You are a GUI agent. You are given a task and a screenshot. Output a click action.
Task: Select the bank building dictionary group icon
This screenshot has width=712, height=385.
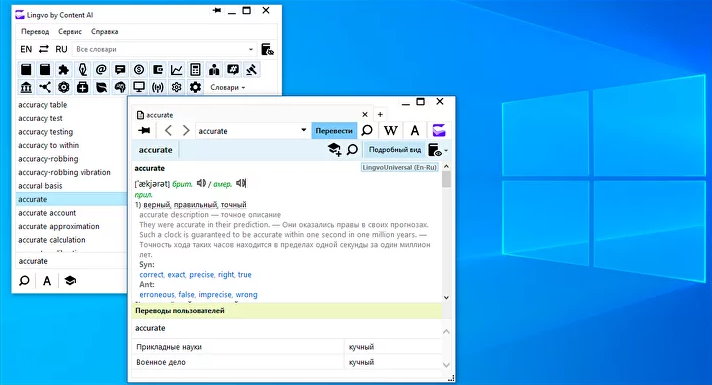pos(26,87)
